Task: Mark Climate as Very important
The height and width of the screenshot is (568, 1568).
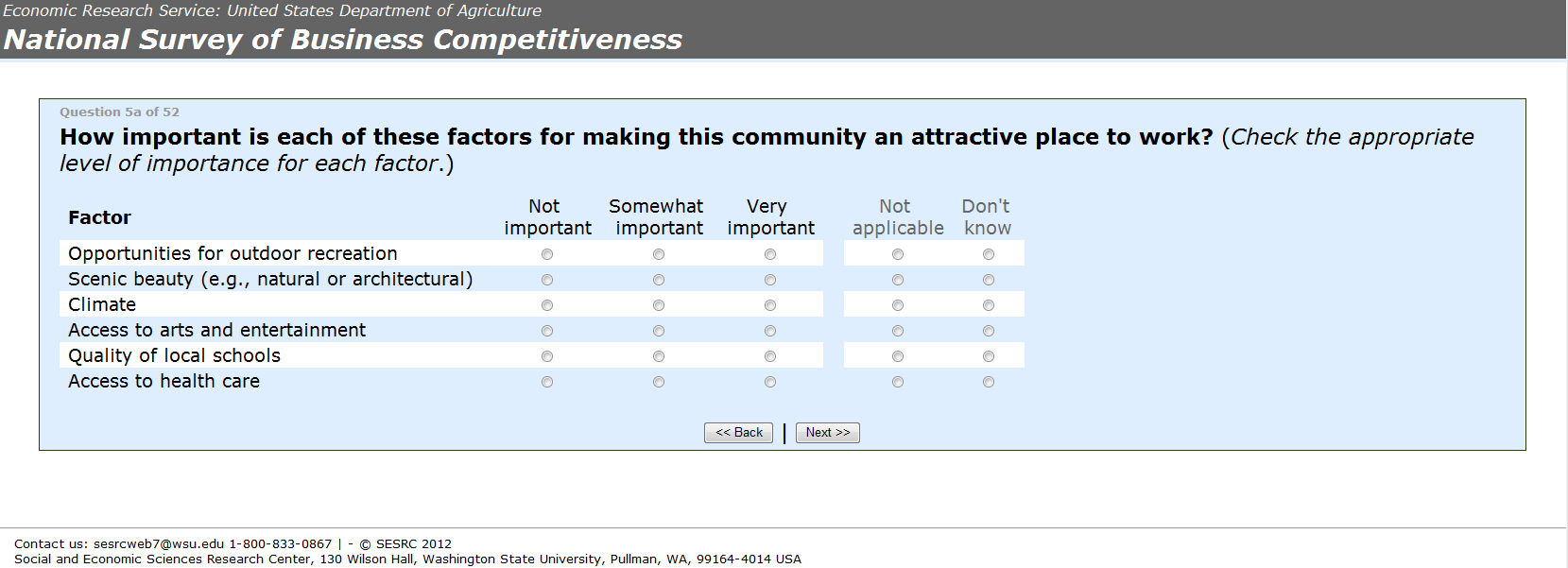Action: pyautogui.click(x=770, y=305)
